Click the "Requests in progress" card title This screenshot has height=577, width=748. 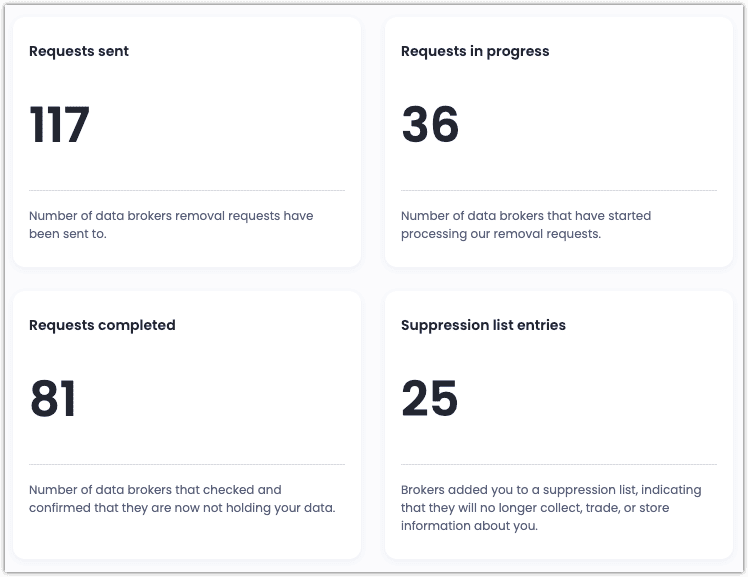(x=475, y=51)
